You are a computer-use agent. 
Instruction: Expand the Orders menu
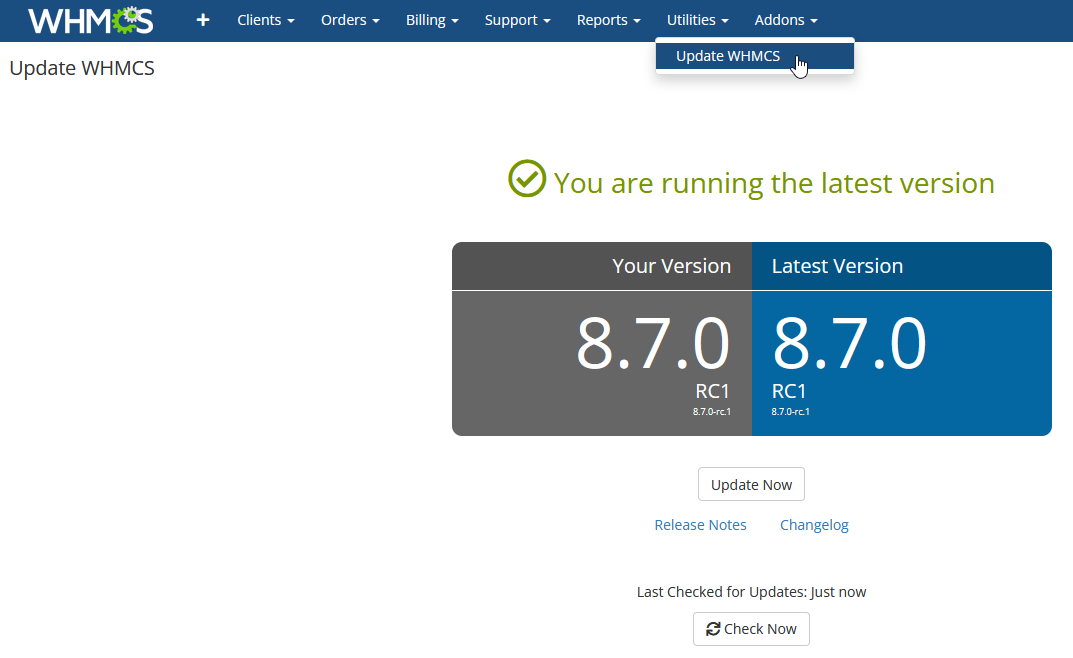pos(350,21)
